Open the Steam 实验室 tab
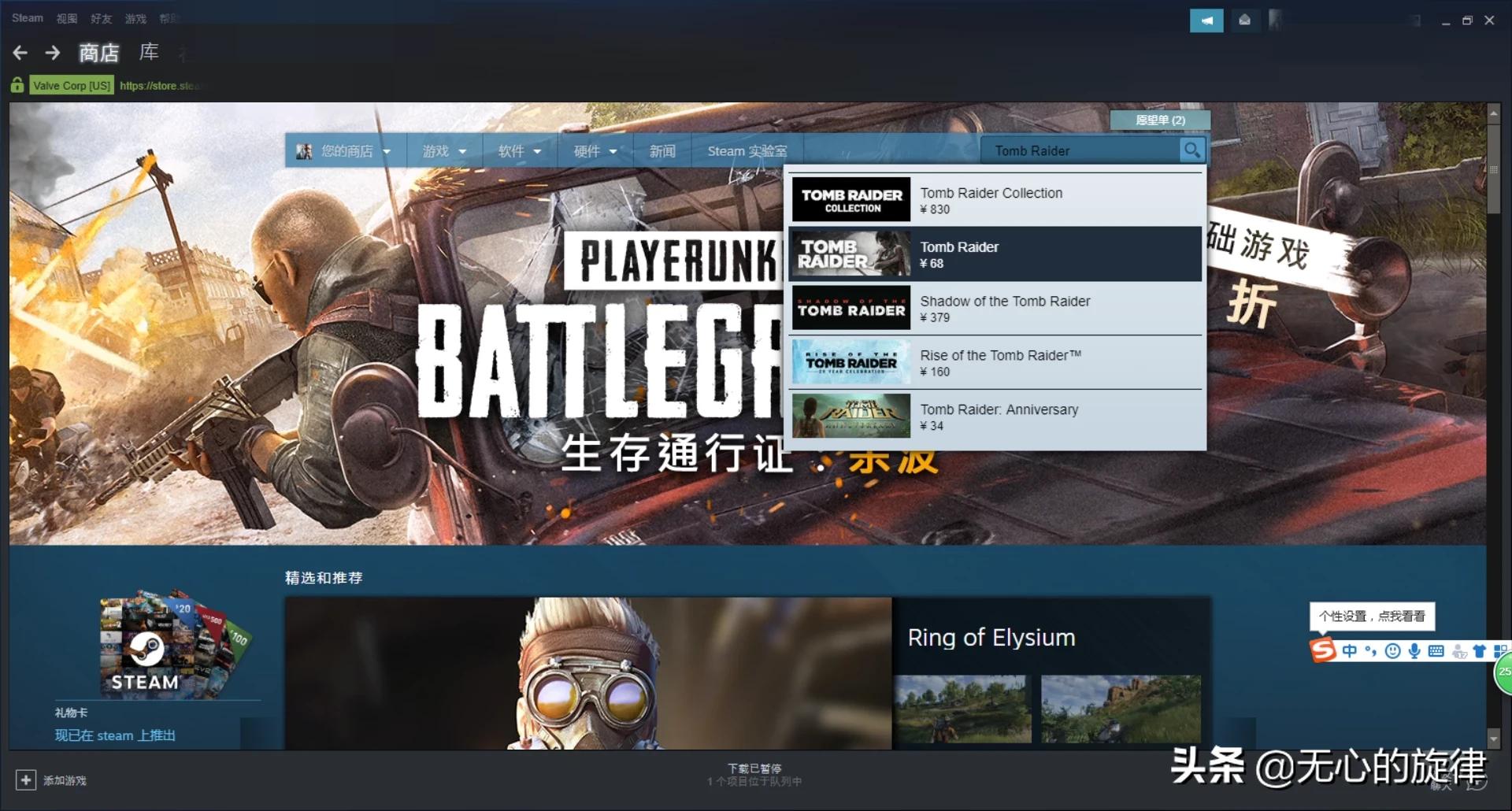1512x811 pixels. pyautogui.click(x=747, y=150)
